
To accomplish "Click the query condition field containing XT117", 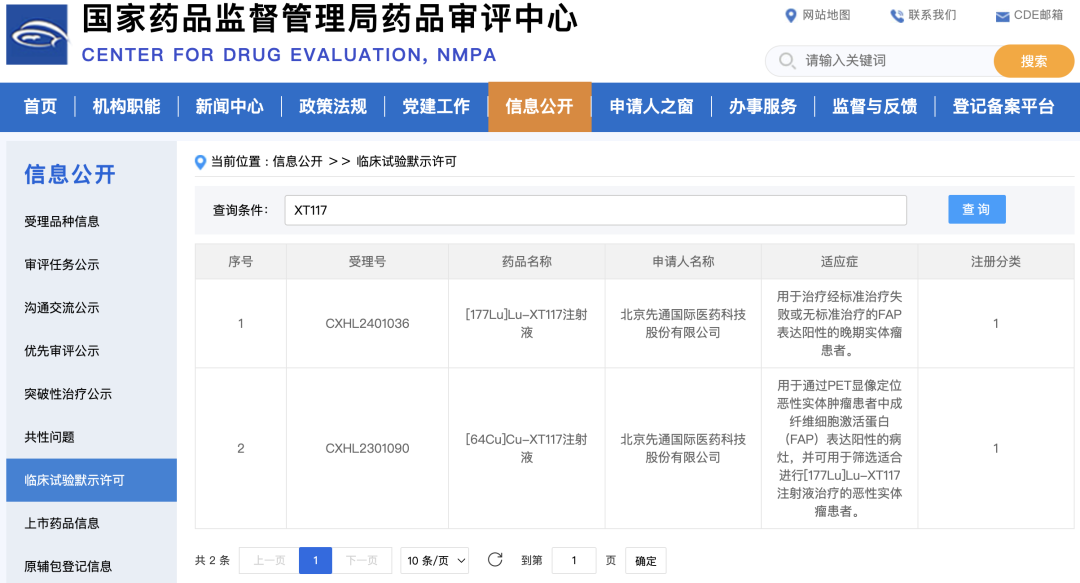I will [595, 210].
